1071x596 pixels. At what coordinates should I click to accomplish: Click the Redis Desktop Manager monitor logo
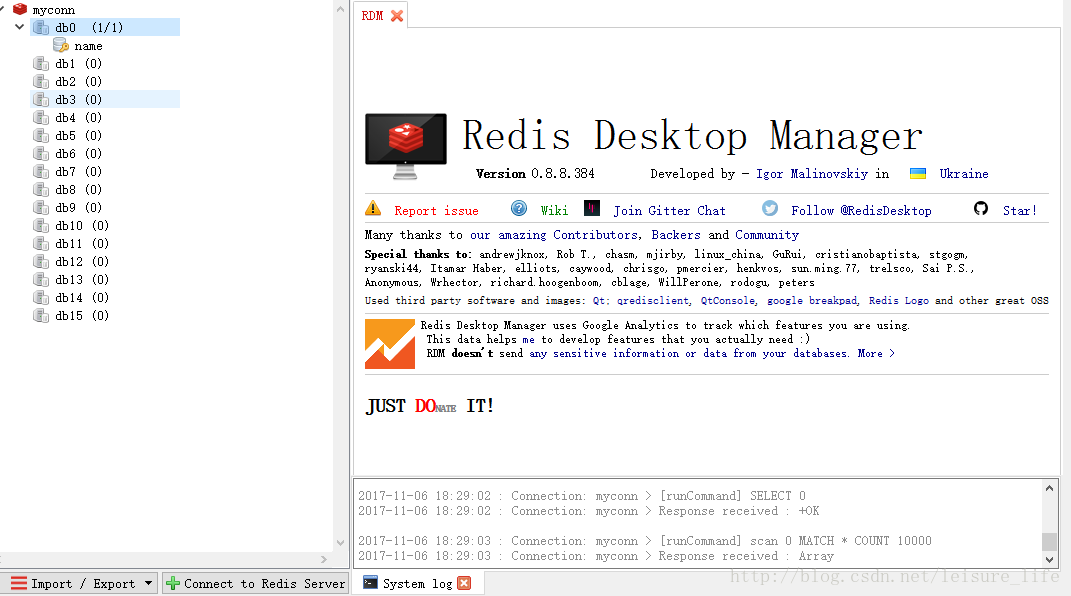click(406, 146)
